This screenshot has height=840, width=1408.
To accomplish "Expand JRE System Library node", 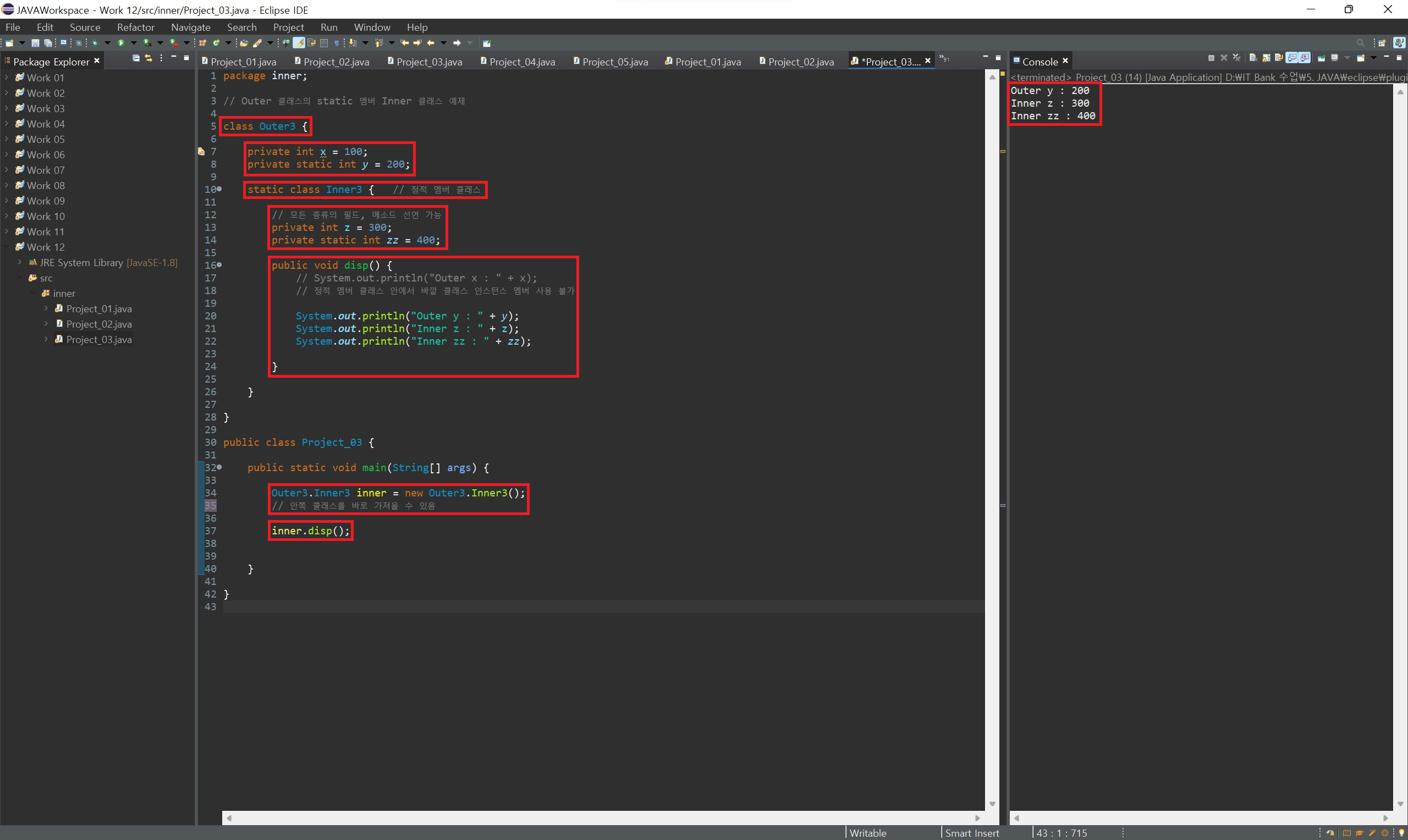I will pos(20,262).
